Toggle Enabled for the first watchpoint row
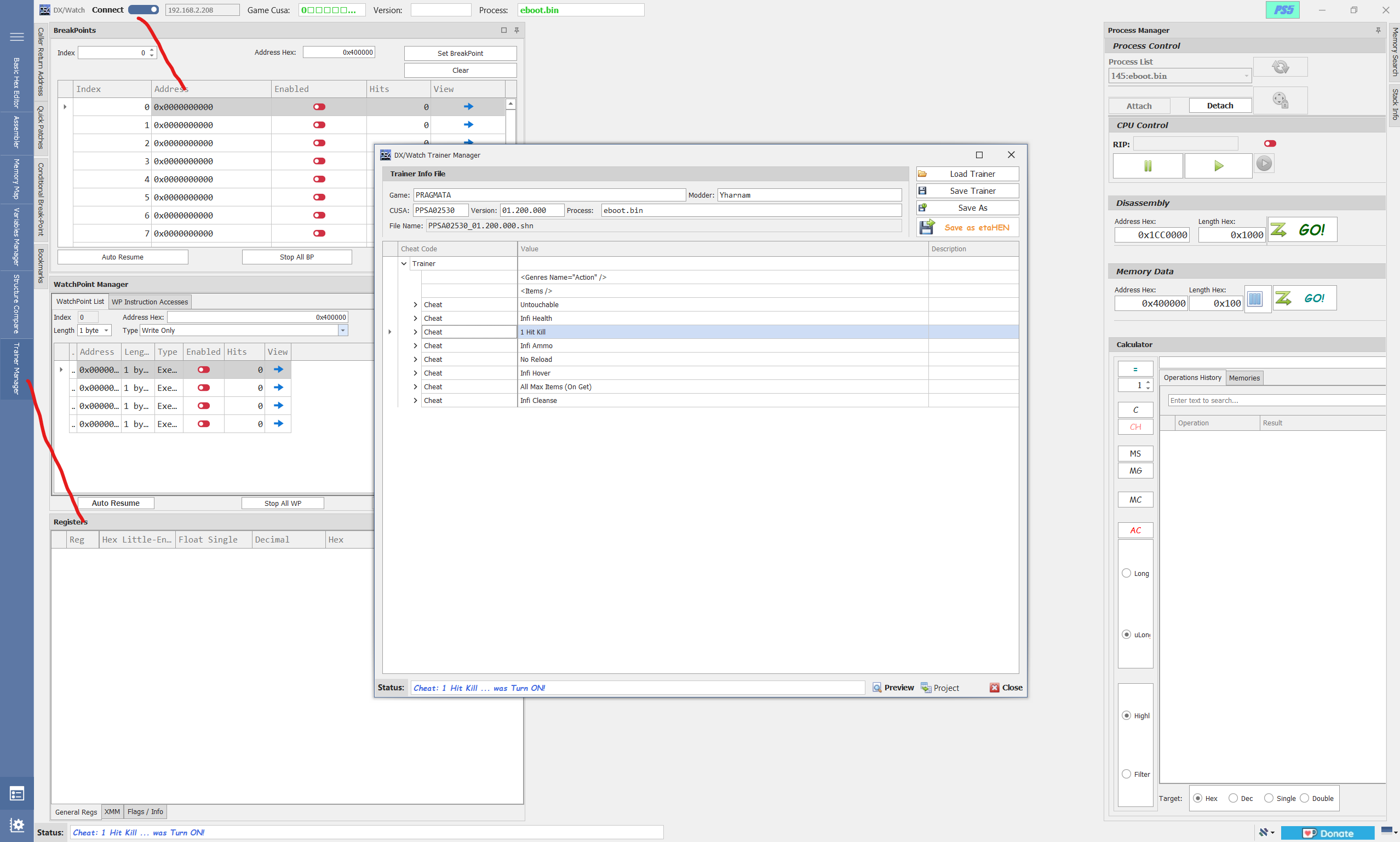This screenshot has width=1400, height=842. click(x=204, y=370)
